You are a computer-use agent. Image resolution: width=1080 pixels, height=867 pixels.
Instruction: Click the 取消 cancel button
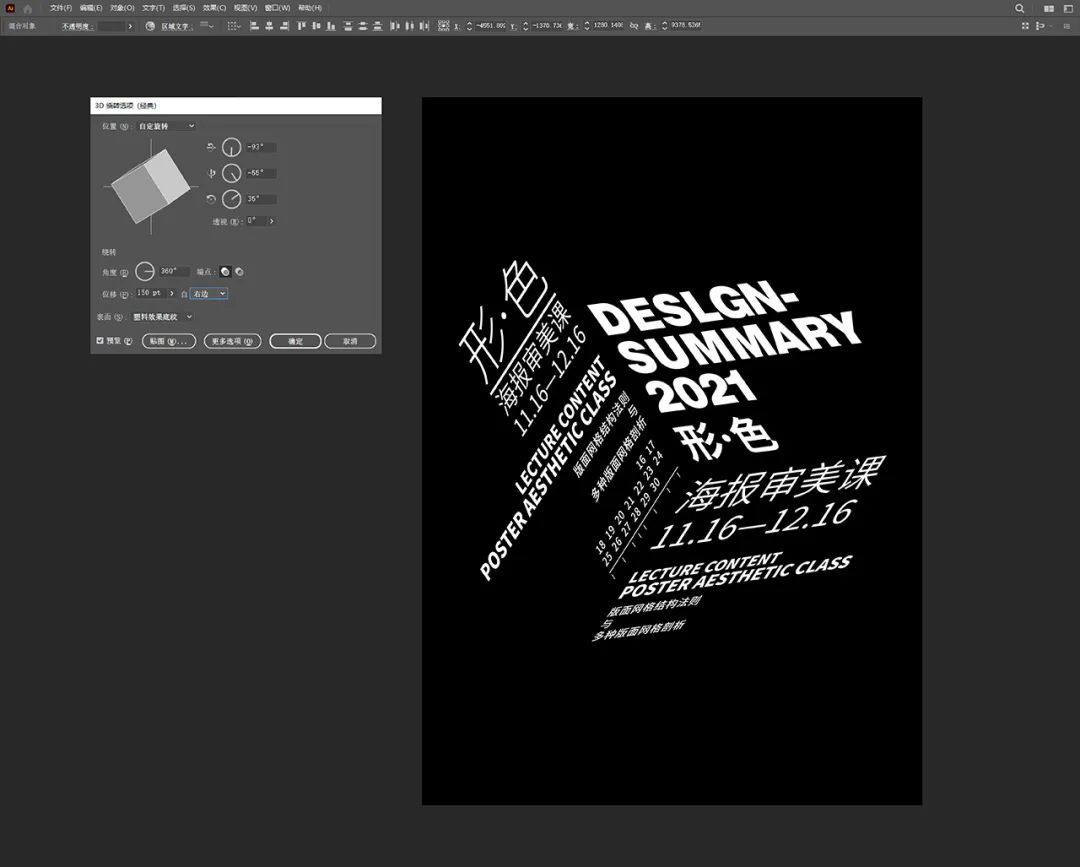pos(350,341)
